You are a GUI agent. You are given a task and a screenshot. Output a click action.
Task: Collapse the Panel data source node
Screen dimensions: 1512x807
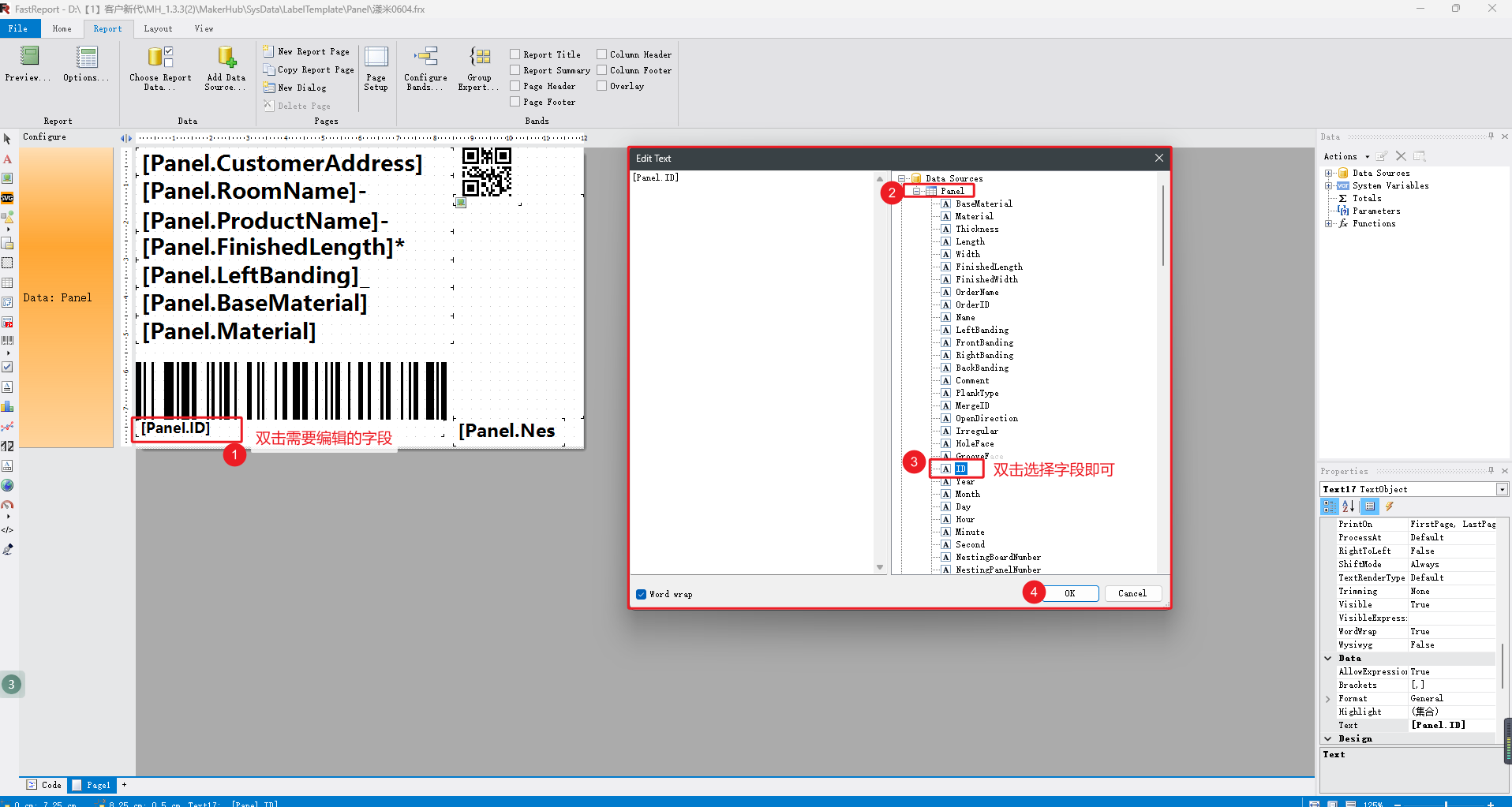916,192
